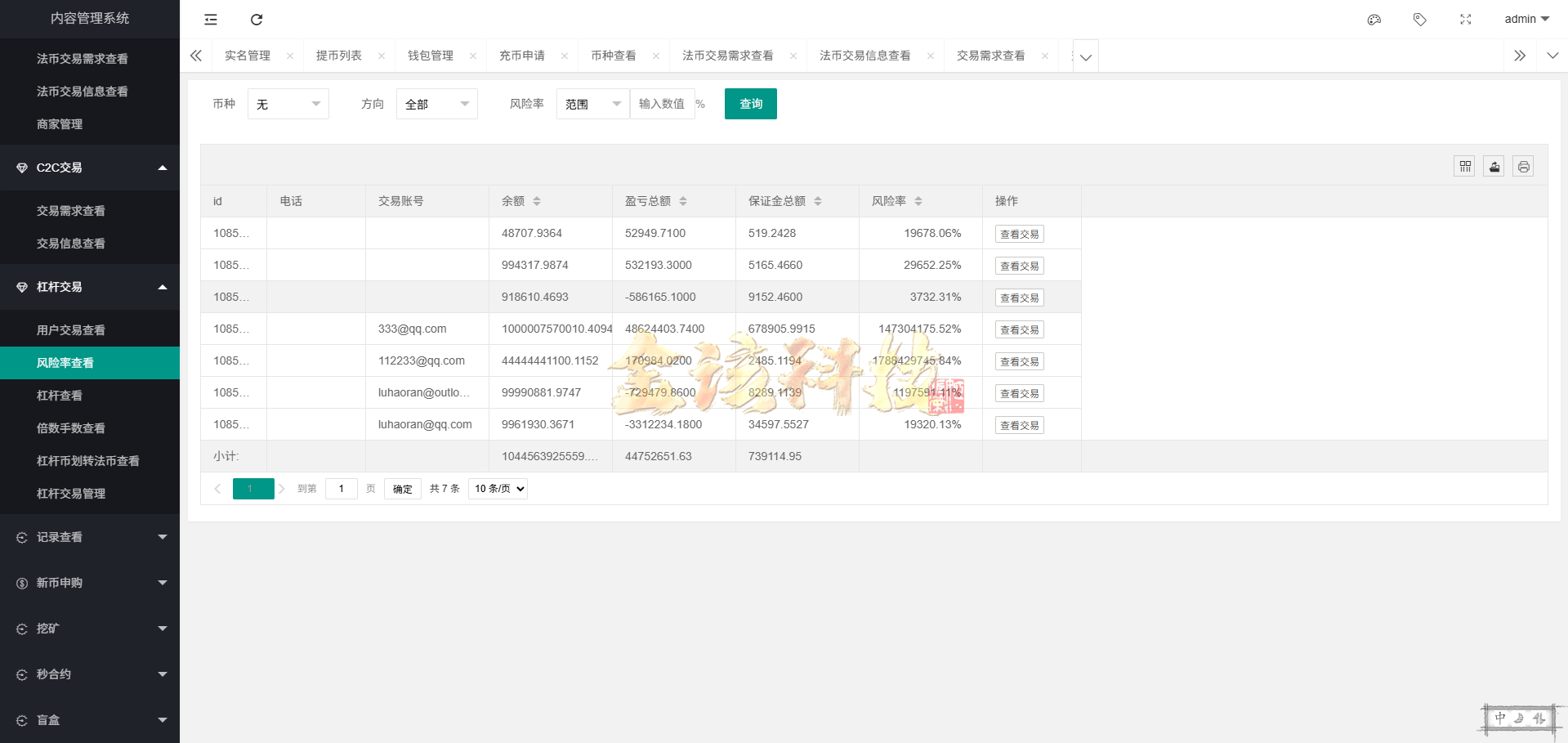Viewport: 1568px width, 743px height.
Task: Change page size via 10 条/页 selector
Action: (497, 488)
